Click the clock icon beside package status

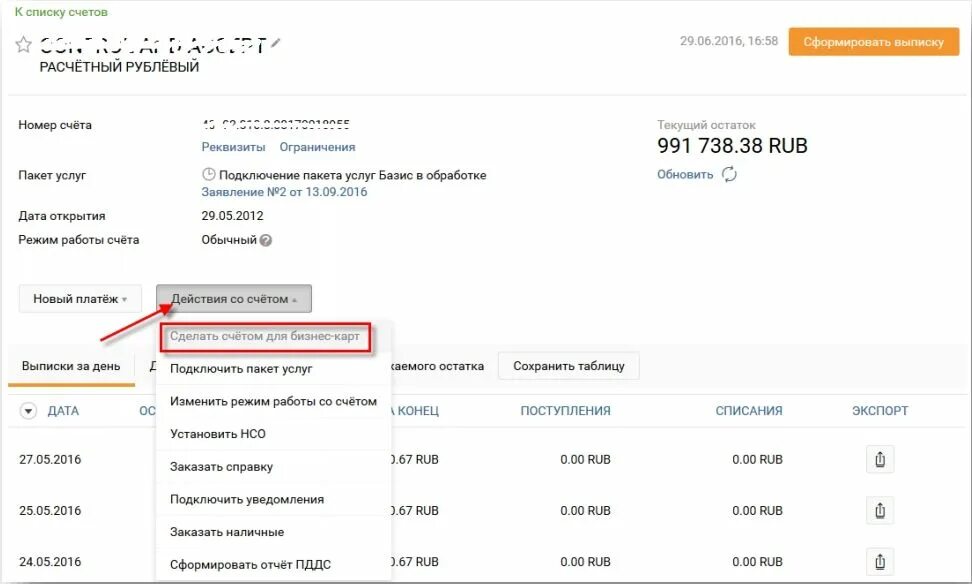[209, 175]
